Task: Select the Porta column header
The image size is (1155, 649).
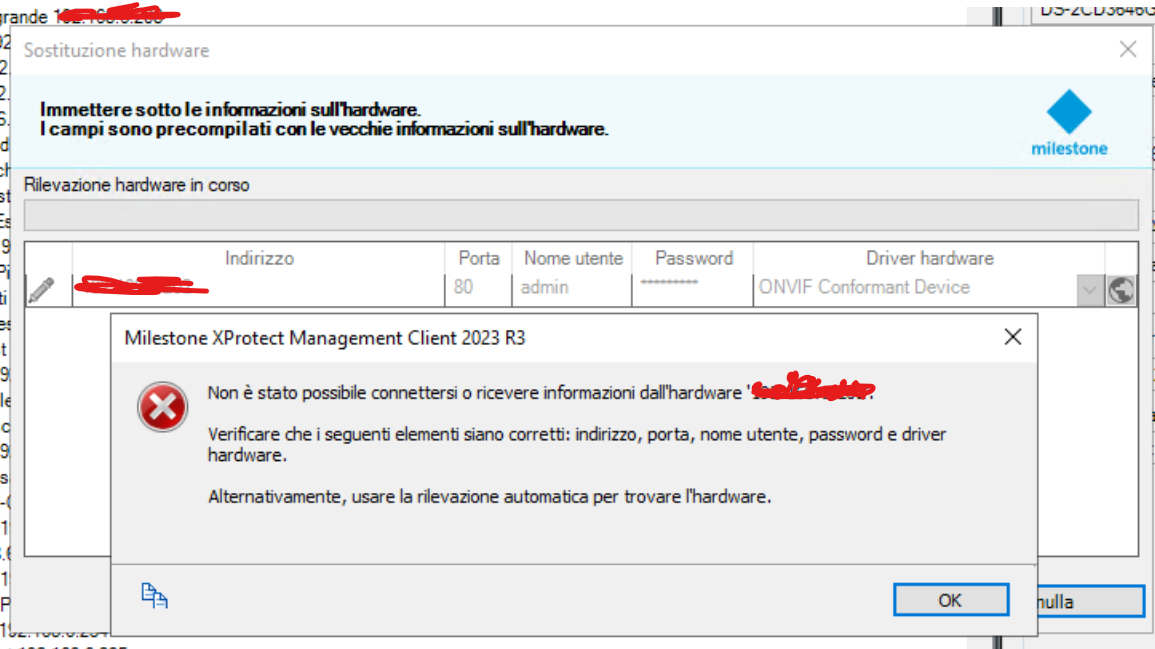Action: click(x=478, y=258)
